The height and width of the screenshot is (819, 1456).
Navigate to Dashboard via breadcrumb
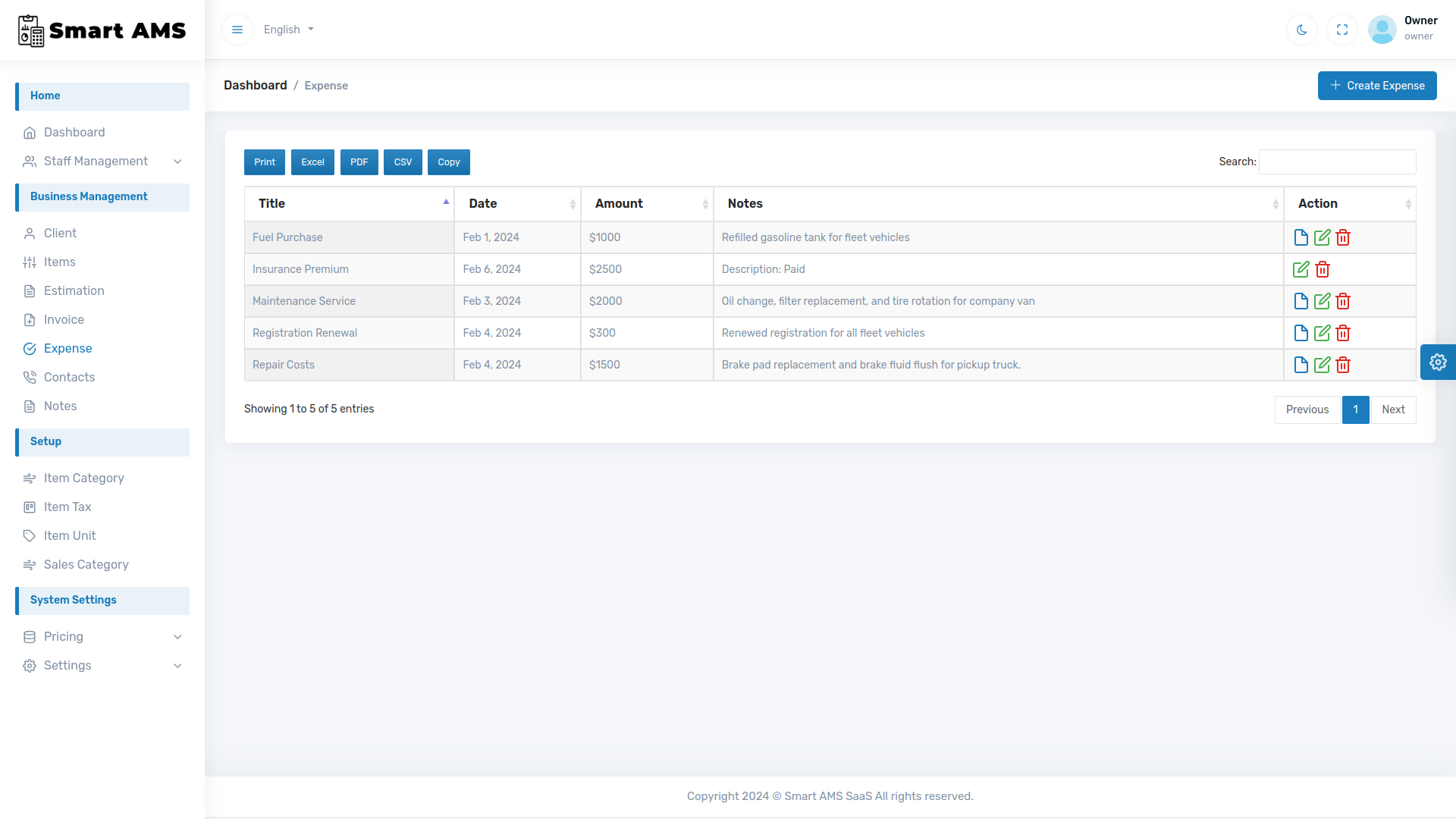pos(255,85)
